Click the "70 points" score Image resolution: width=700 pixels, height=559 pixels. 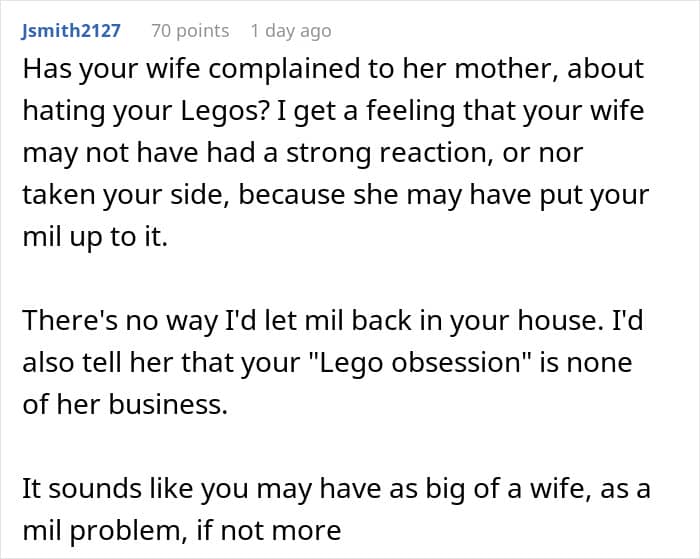[x=190, y=31]
